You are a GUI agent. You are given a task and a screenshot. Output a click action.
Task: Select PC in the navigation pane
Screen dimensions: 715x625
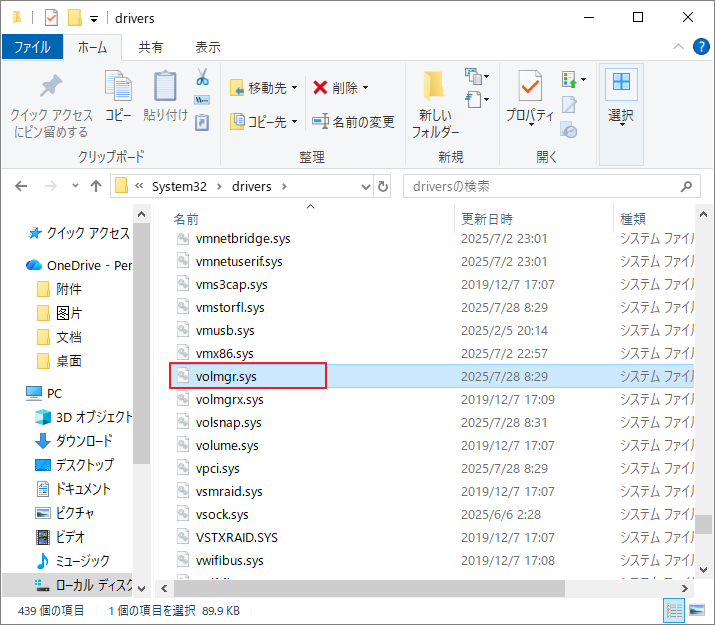[44, 393]
